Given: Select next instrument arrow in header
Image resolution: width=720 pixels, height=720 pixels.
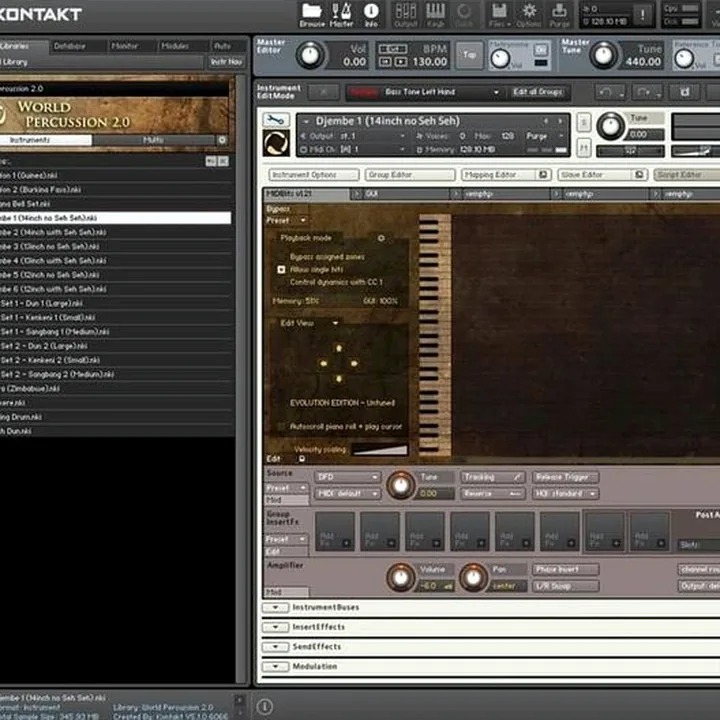Looking at the screenshot, I should pyautogui.click(x=560, y=121).
